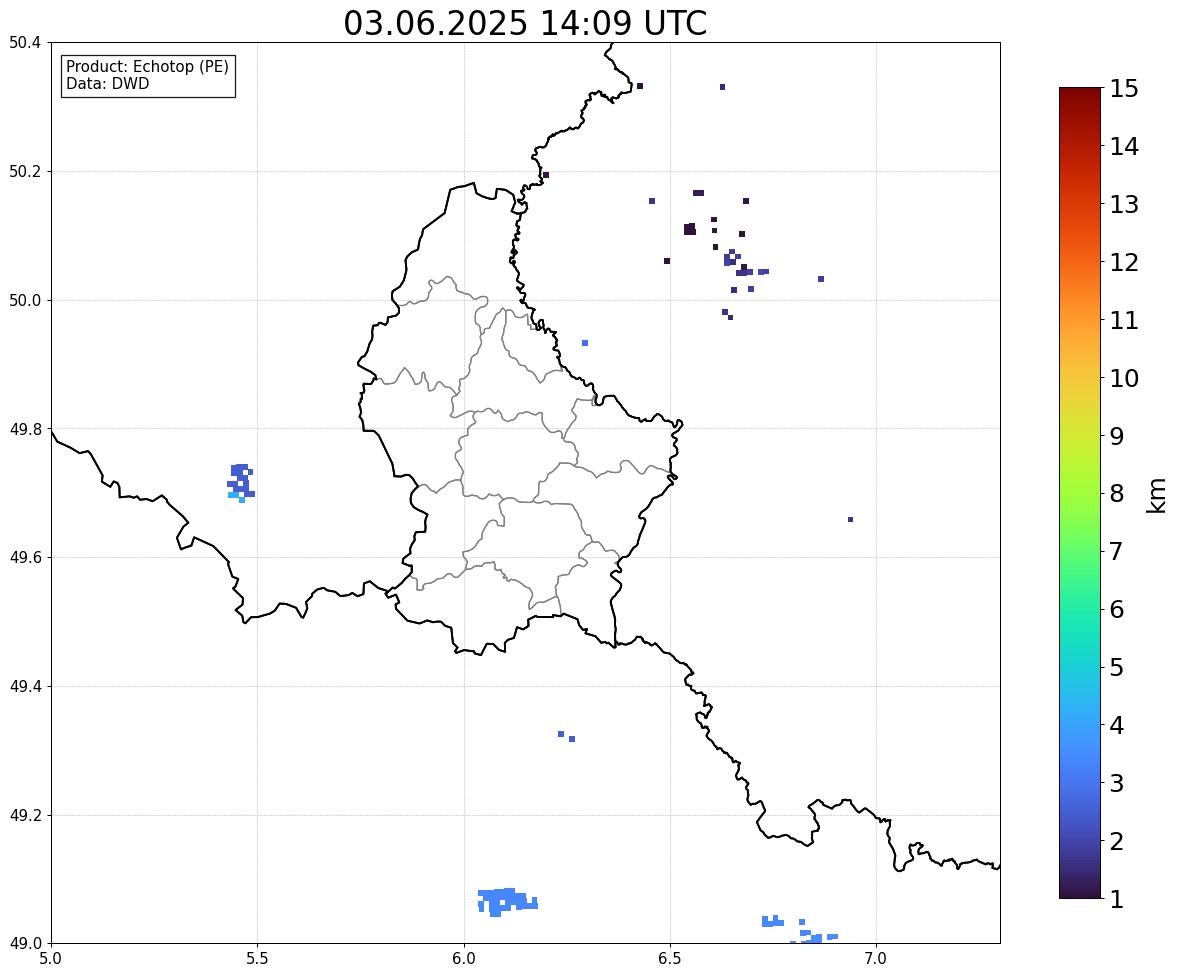This screenshot has height=976, width=1178.
Task: Click the color bar at 3 km
Action: 1080,783
